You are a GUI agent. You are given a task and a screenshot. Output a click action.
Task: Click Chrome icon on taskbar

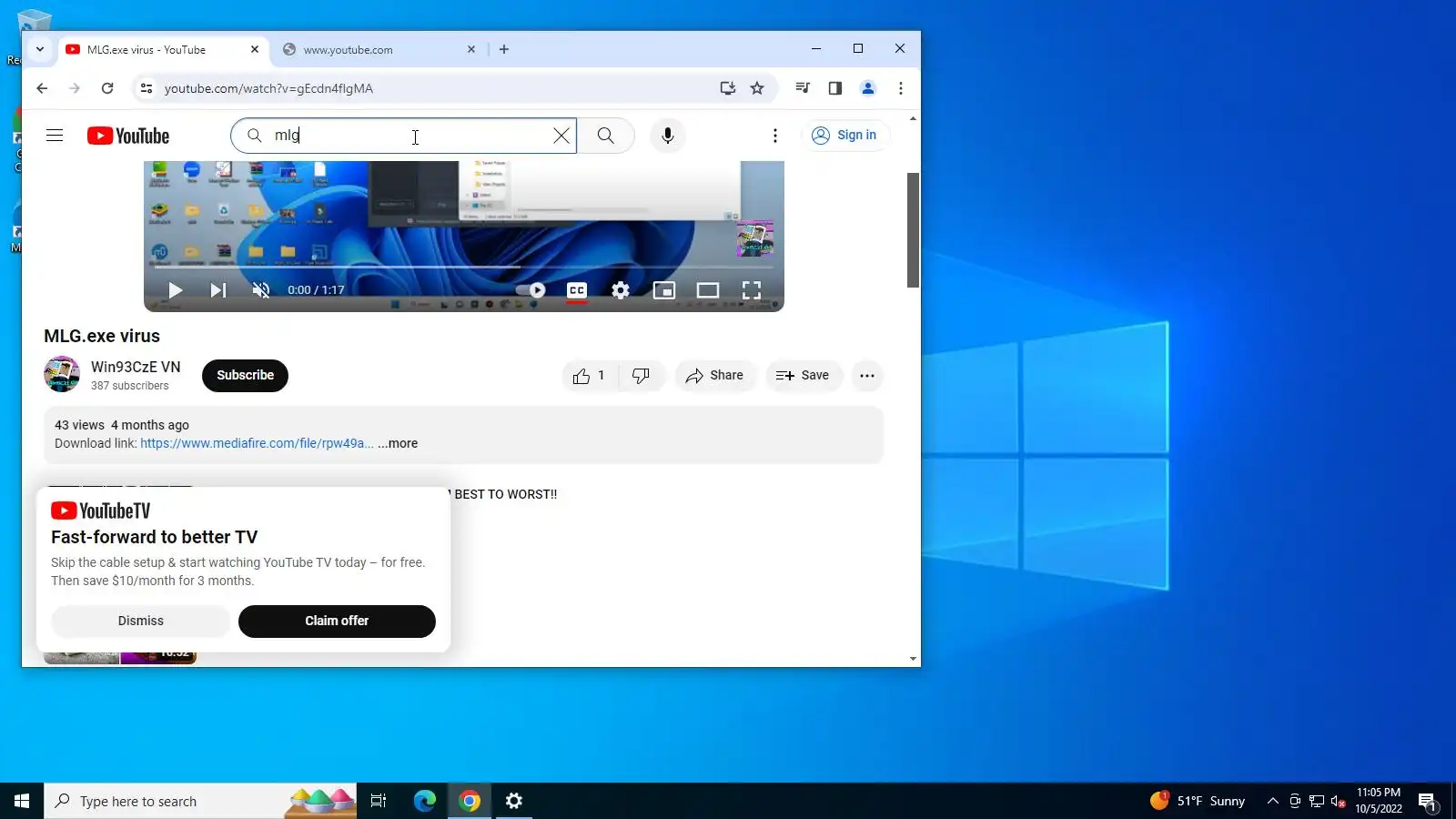pos(470,801)
